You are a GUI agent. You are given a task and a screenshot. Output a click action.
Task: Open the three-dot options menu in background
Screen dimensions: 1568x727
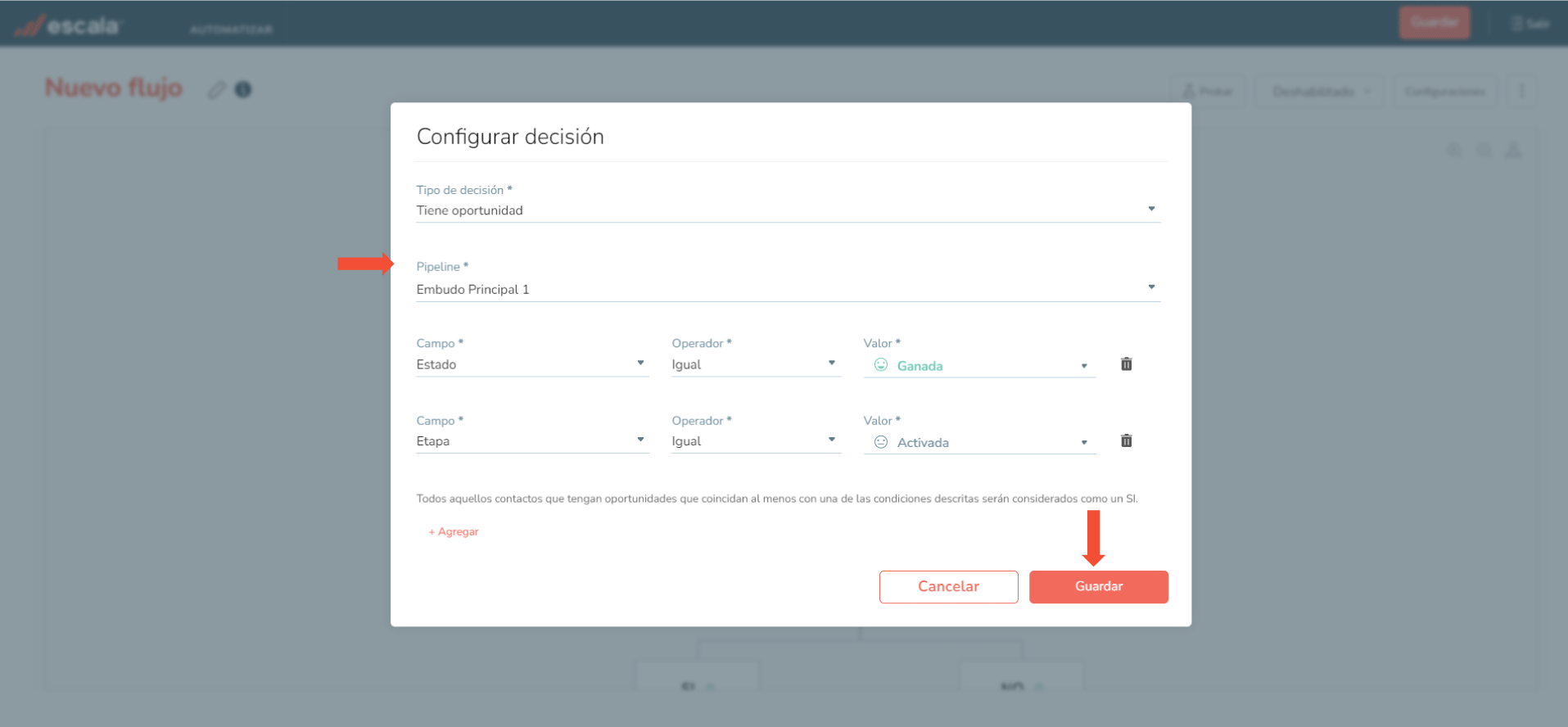[1522, 91]
